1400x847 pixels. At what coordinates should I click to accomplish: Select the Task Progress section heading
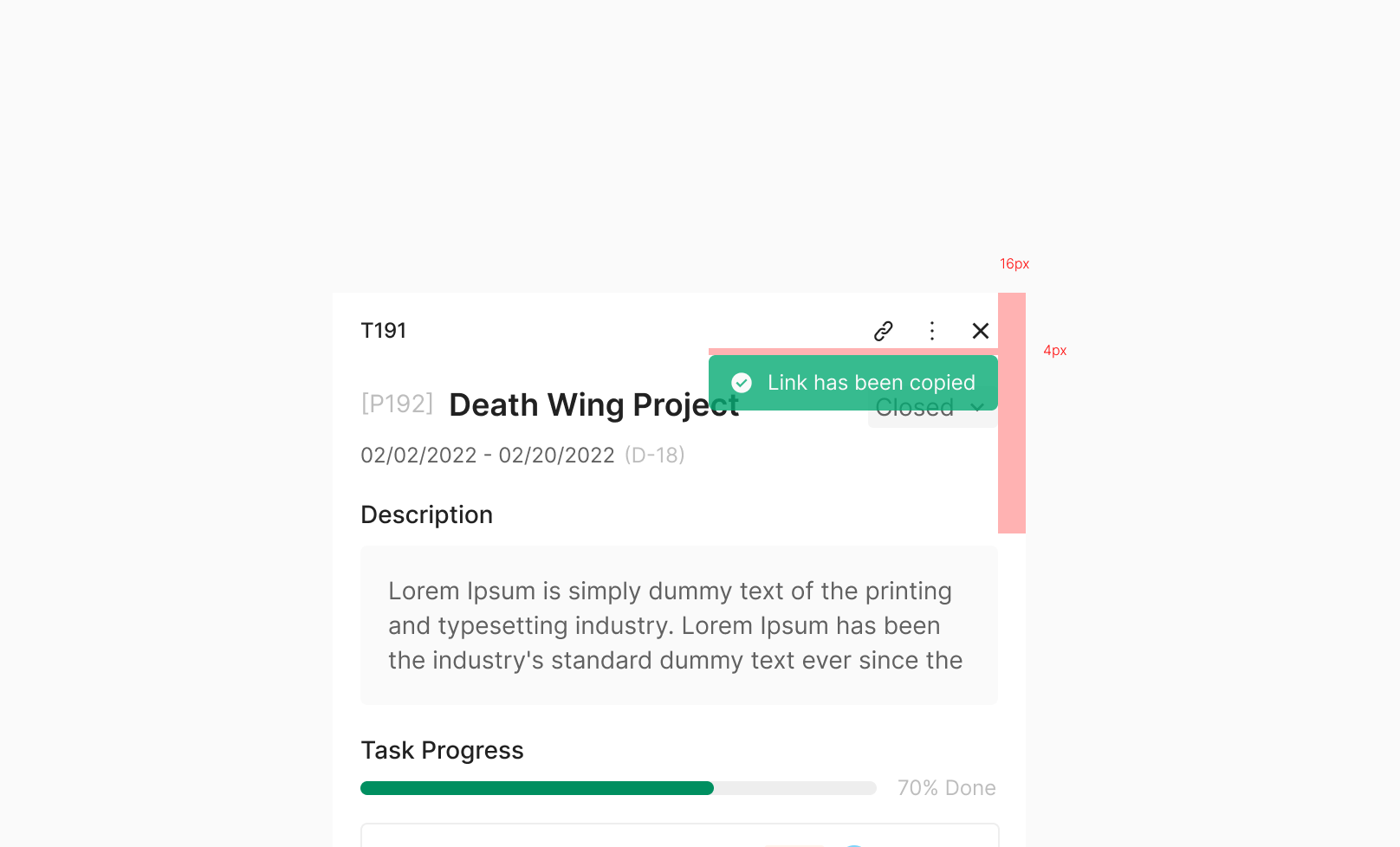[x=442, y=750]
